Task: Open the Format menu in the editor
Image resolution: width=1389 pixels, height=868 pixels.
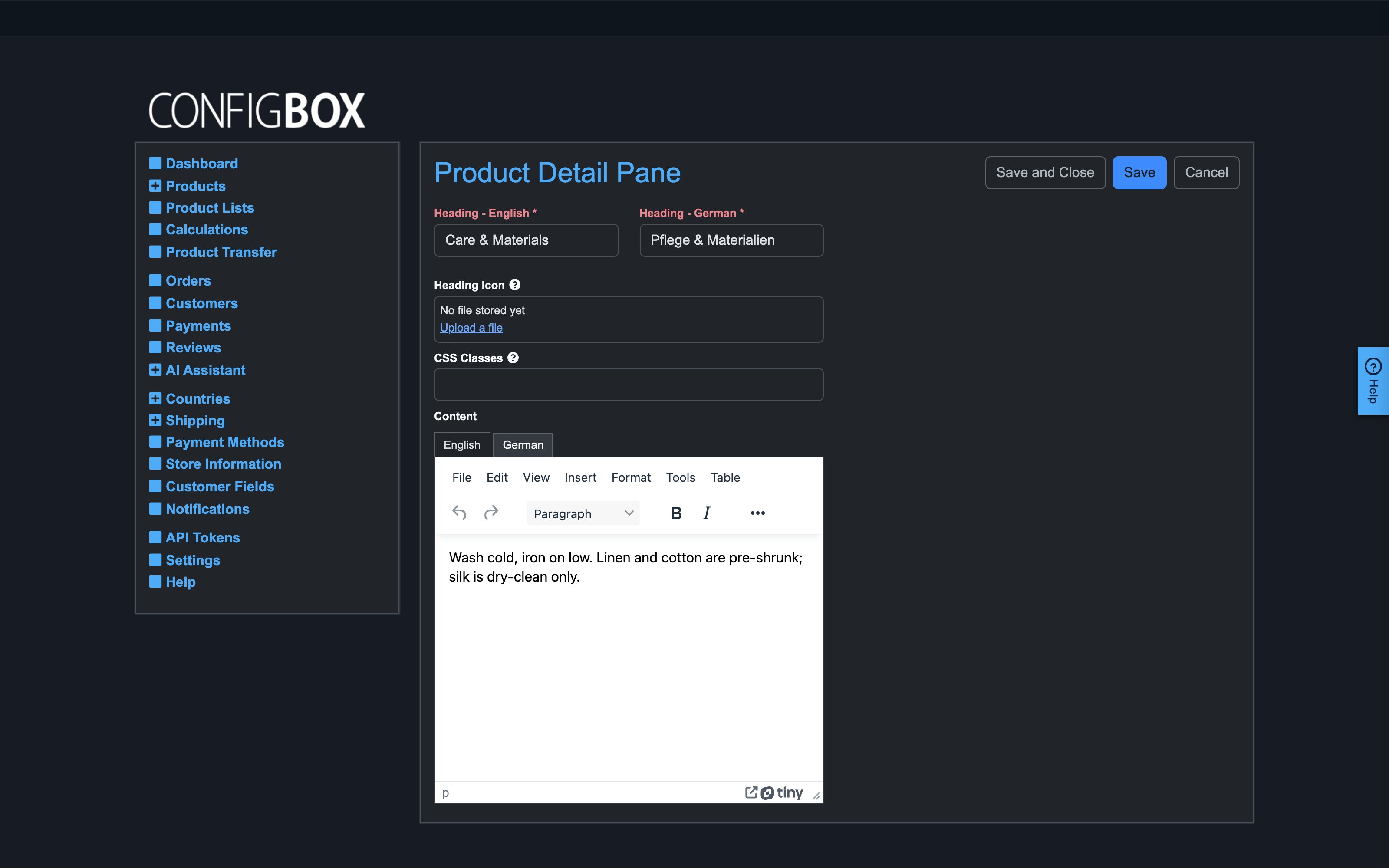Action: (631, 478)
